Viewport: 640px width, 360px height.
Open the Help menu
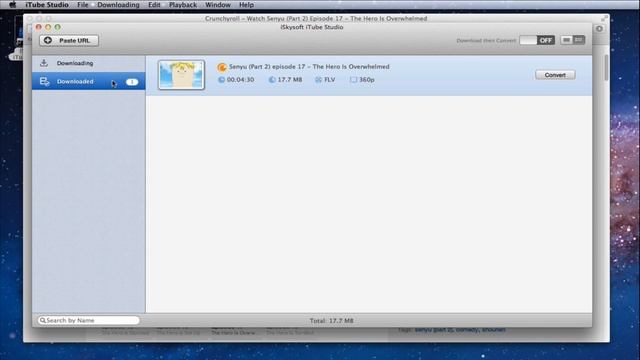click(x=247, y=5)
